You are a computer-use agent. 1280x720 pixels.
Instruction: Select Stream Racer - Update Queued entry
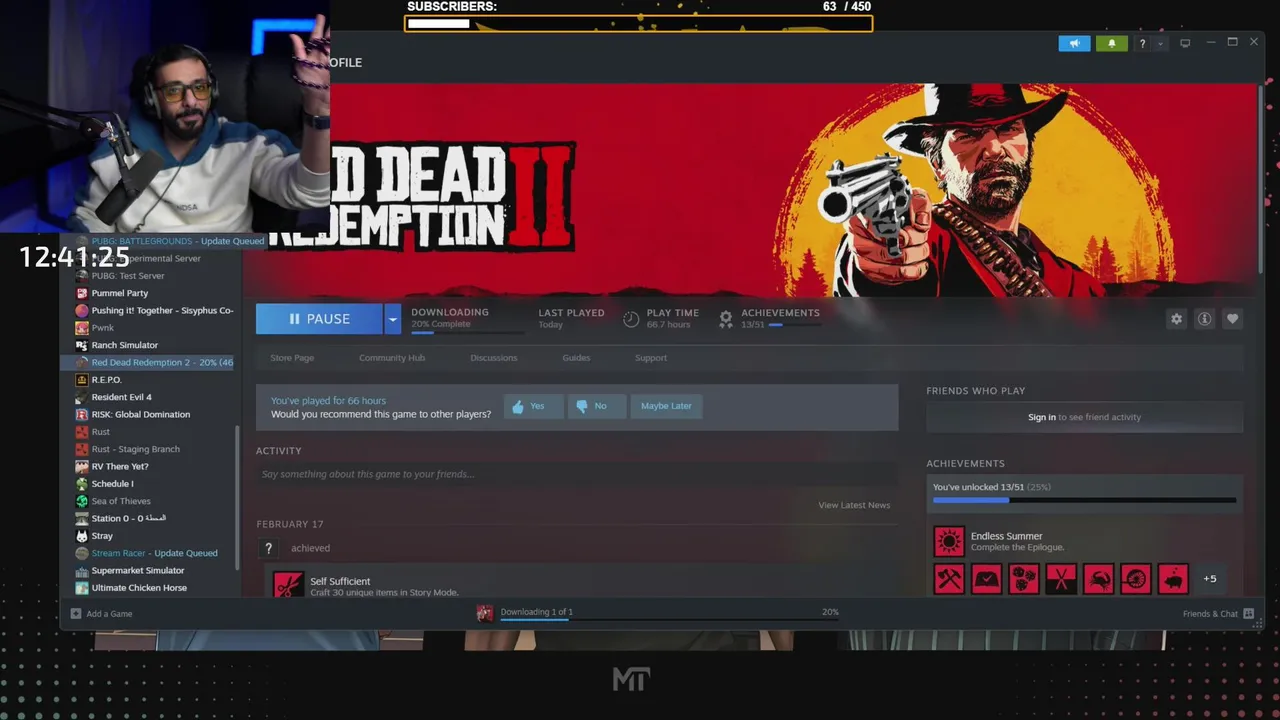coord(155,553)
